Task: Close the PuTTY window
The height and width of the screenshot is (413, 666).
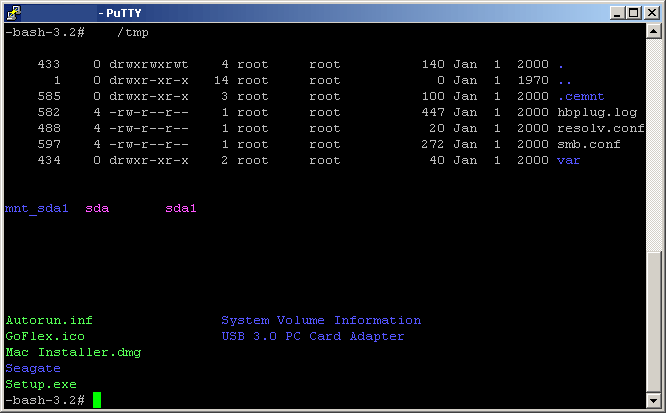Action: pyautogui.click(x=652, y=13)
